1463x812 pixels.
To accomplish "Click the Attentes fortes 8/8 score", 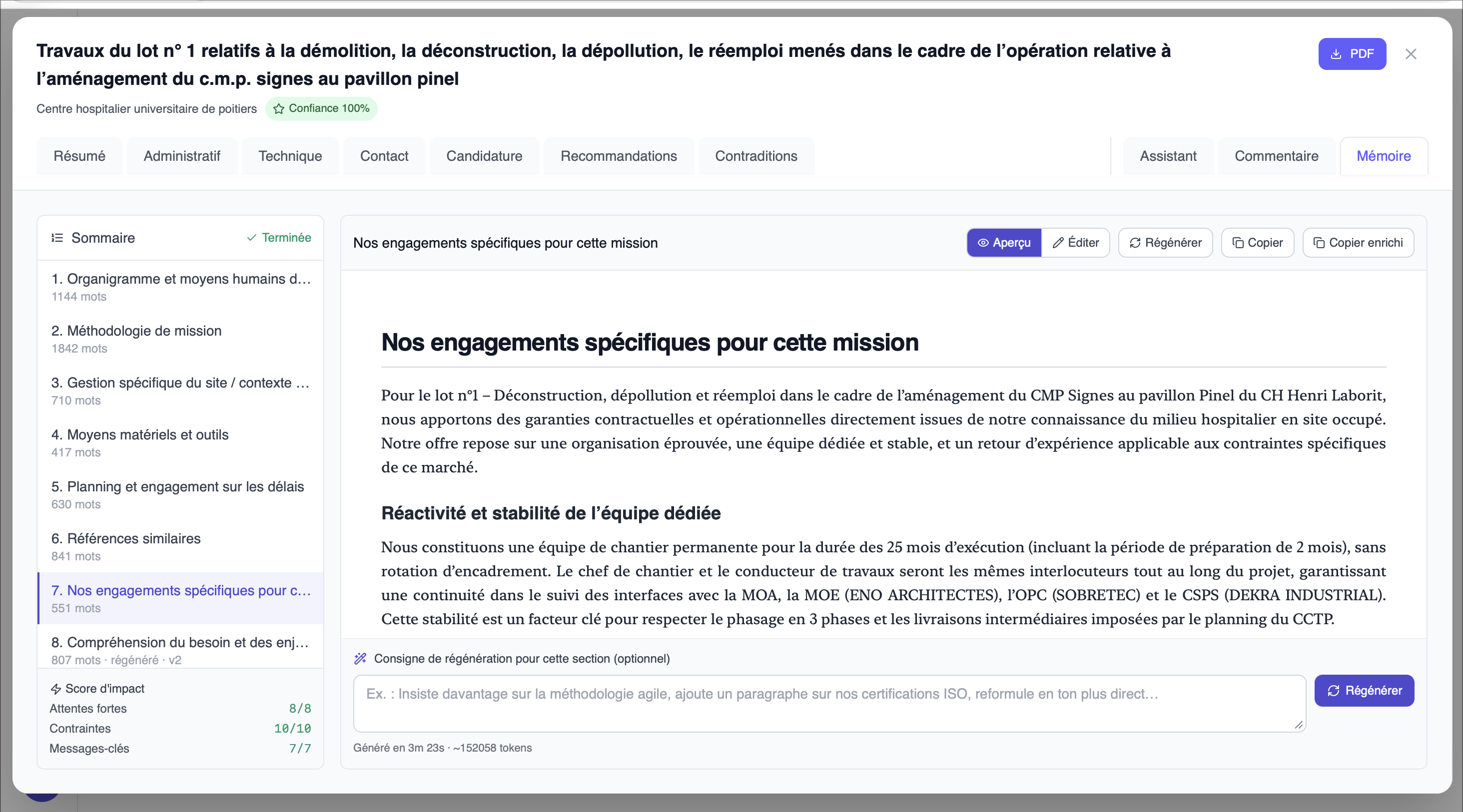I will click(x=300, y=709).
